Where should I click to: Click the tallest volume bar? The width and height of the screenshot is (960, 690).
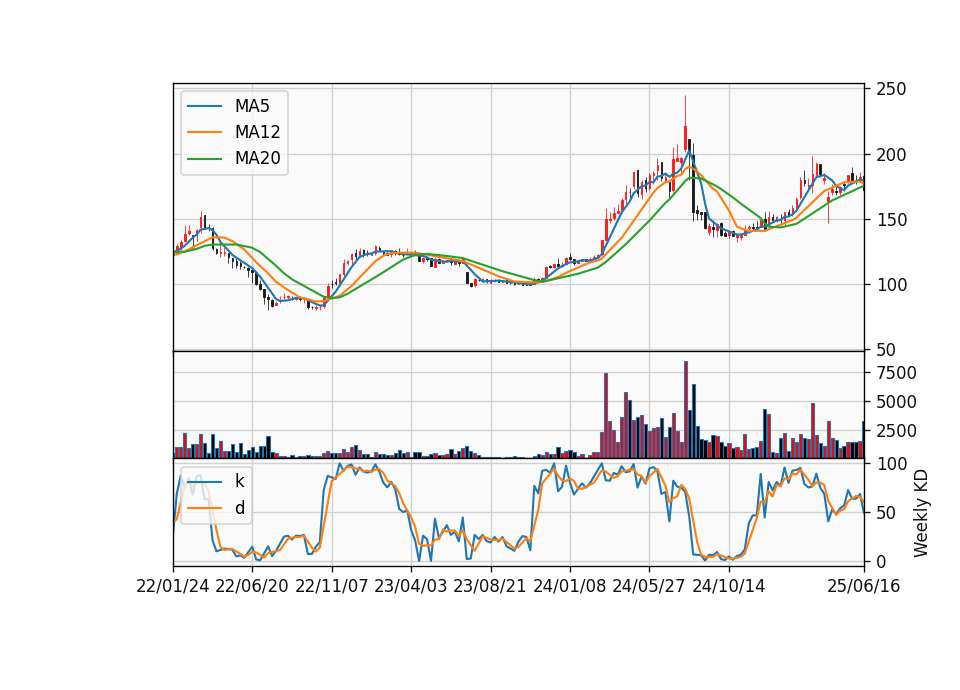[x=686, y=410]
